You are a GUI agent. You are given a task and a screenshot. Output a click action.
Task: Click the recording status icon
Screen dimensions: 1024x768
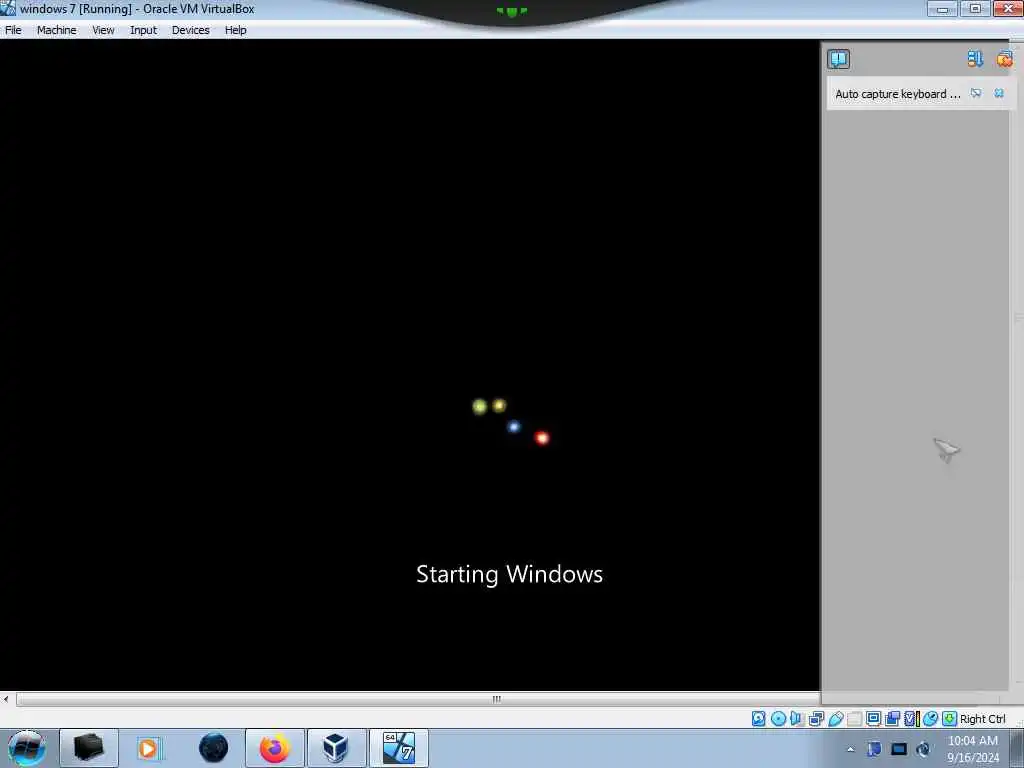point(892,719)
